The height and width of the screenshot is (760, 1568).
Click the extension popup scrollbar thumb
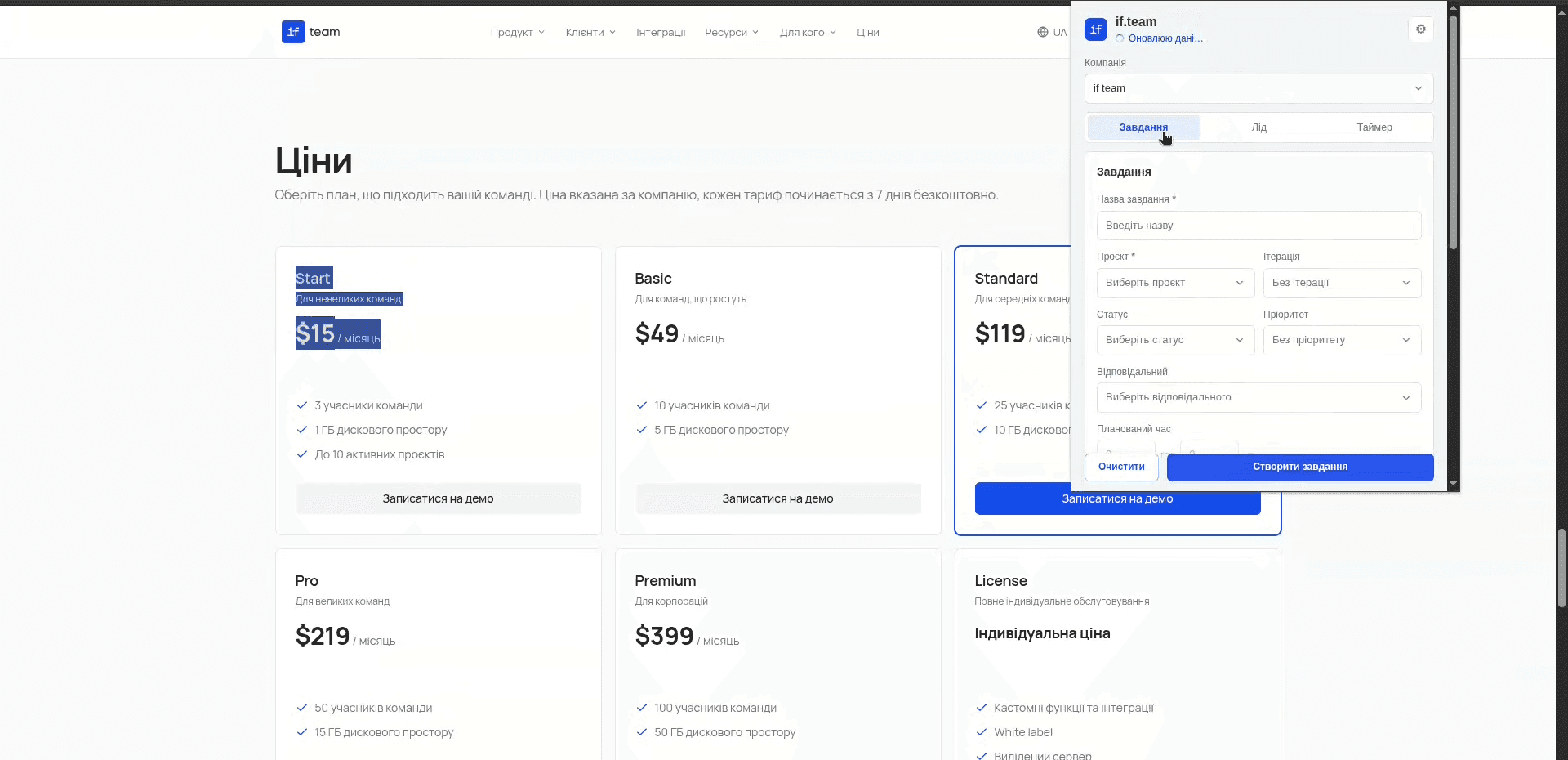pyautogui.click(x=1453, y=131)
